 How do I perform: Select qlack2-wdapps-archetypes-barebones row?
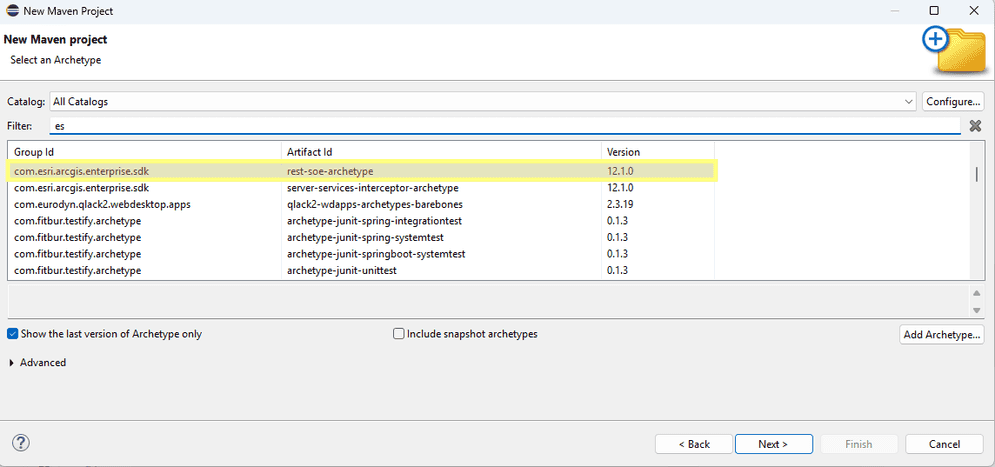(x=362, y=204)
